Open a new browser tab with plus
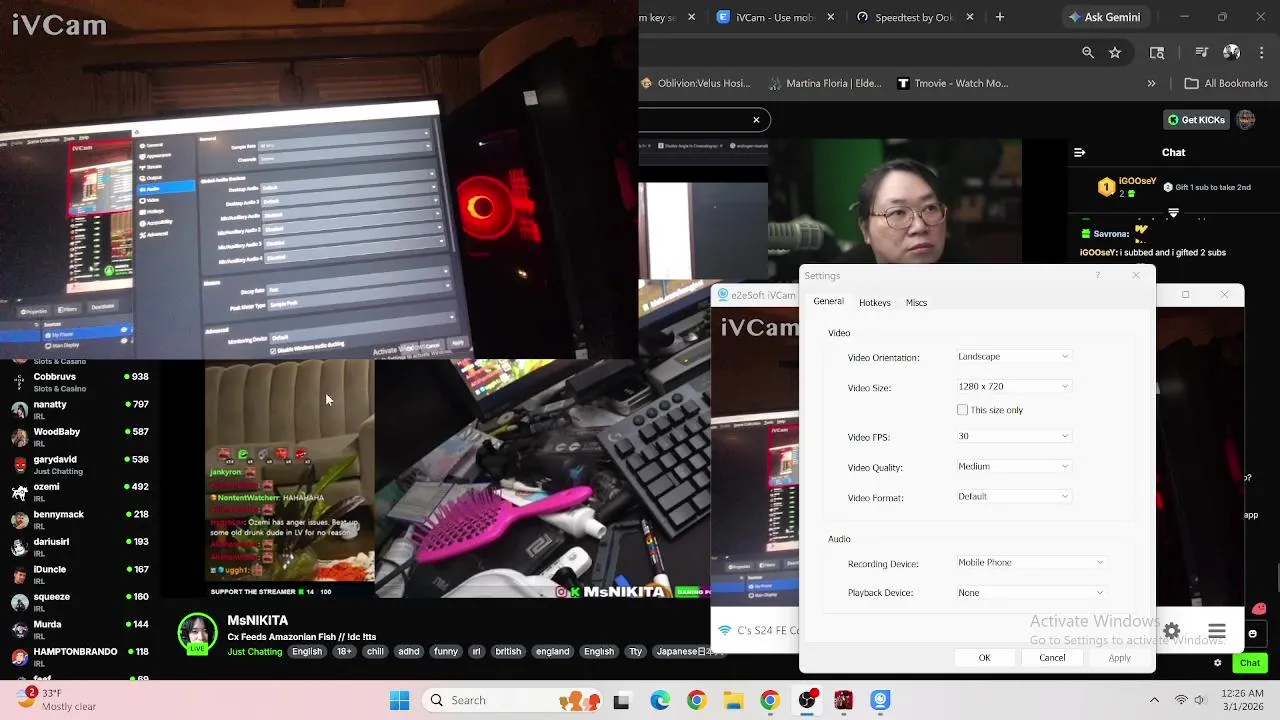 [x=999, y=17]
